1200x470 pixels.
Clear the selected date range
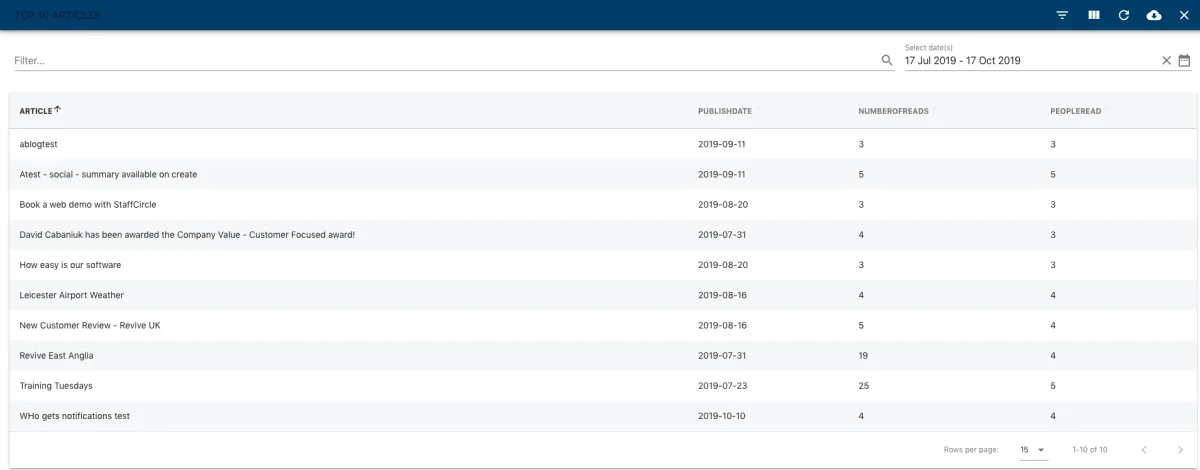tap(1166, 60)
